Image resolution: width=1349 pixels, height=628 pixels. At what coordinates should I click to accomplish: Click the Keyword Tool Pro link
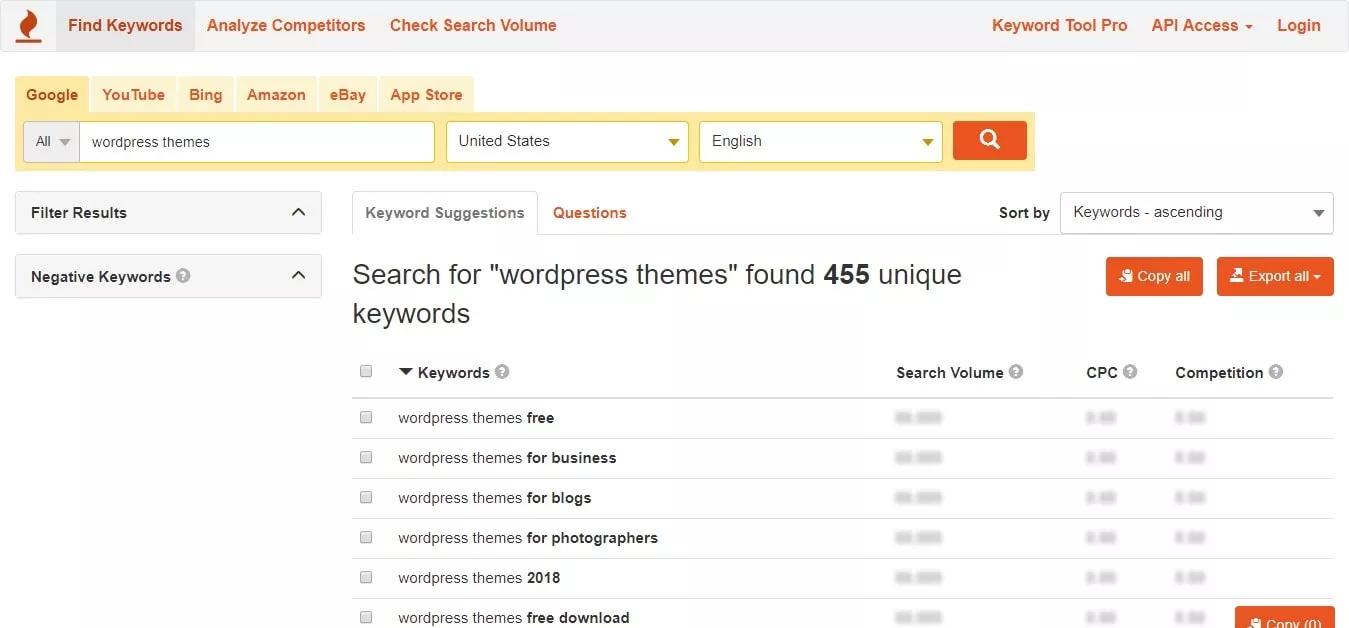tap(1059, 26)
